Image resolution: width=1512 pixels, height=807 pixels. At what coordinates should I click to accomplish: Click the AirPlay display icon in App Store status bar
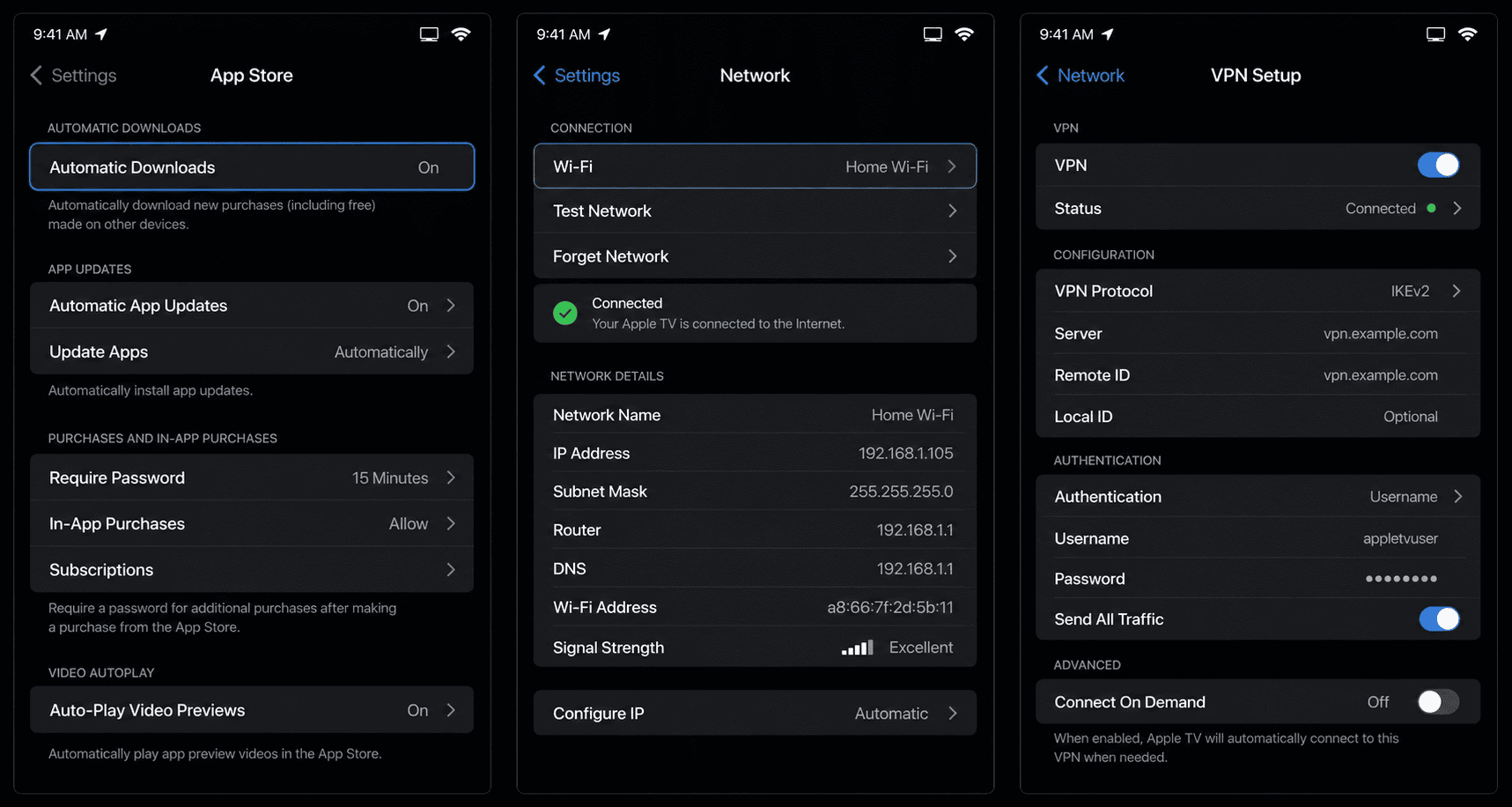[429, 34]
